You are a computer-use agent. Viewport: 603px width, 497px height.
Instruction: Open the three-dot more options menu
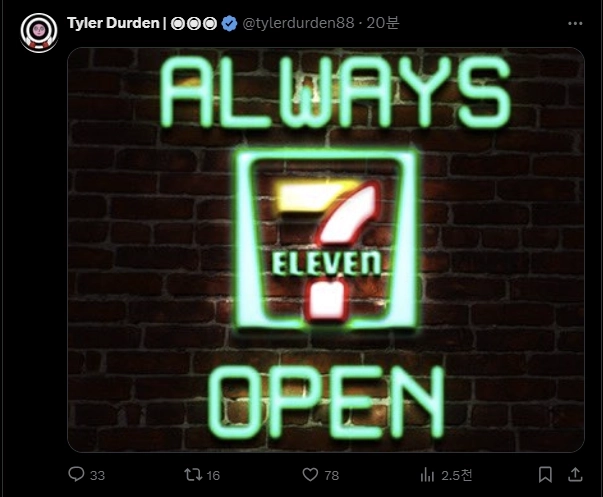click(575, 23)
